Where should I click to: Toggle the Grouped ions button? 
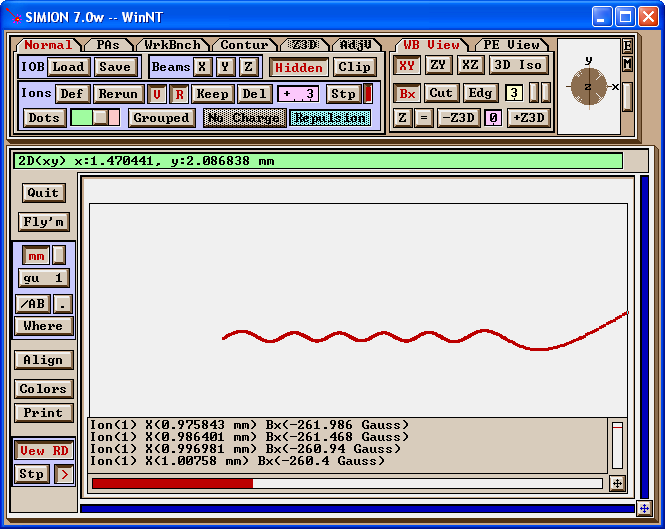[162, 118]
